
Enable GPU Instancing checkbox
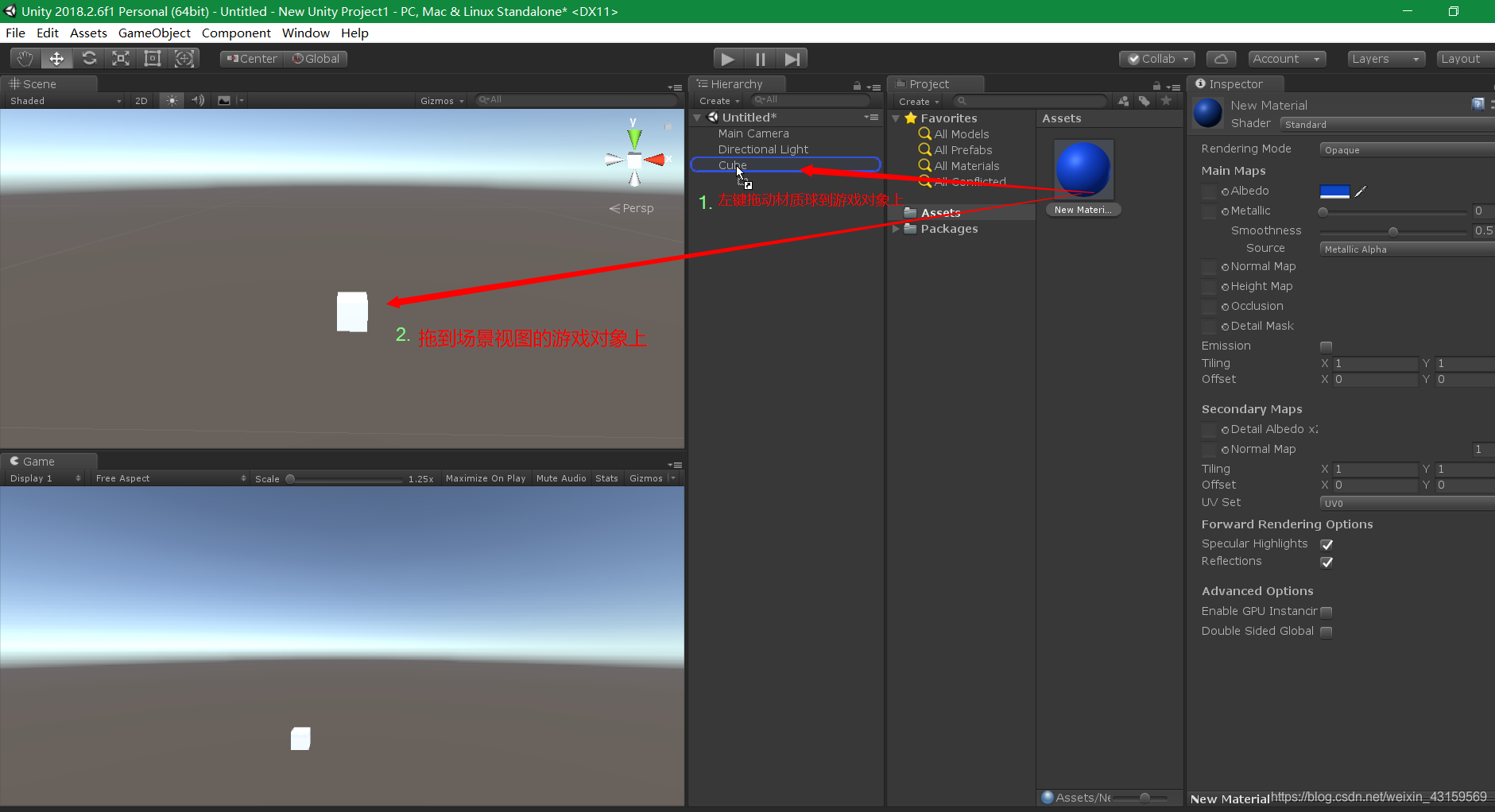(x=1326, y=612)
